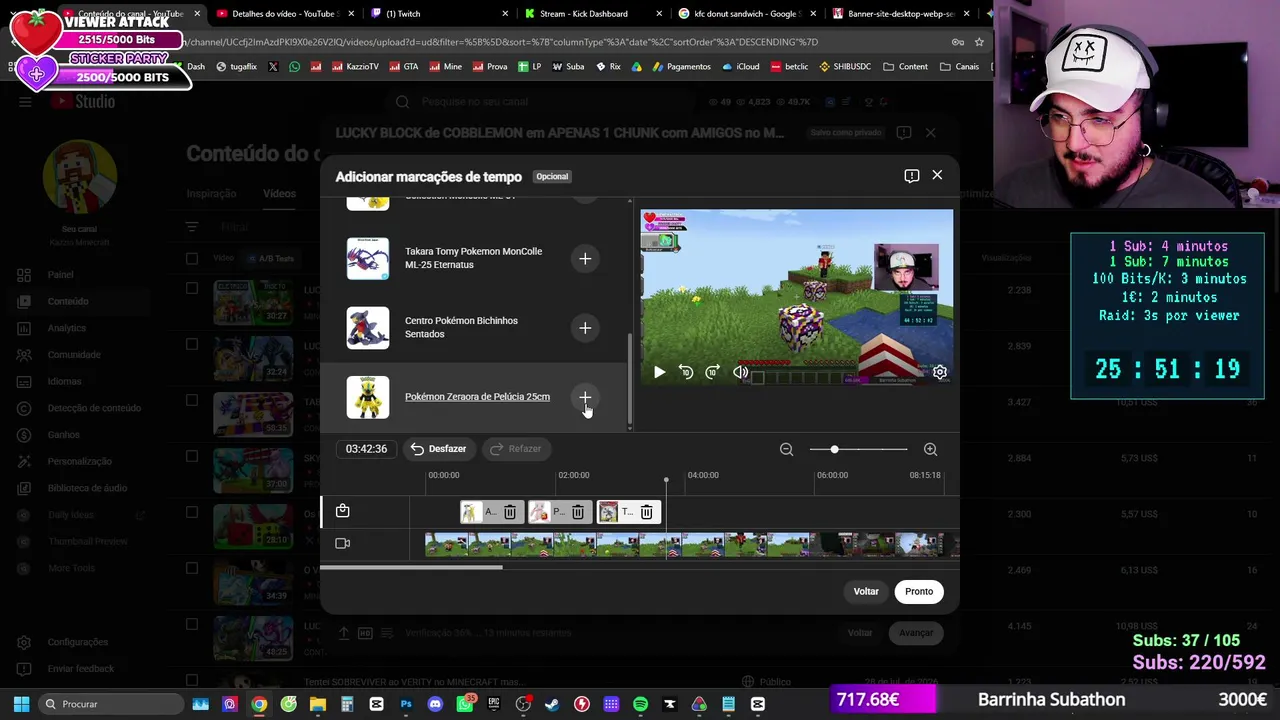Click the horizontal timeline scrollbar
The image size is (1280, 720).
pos(411,568)
